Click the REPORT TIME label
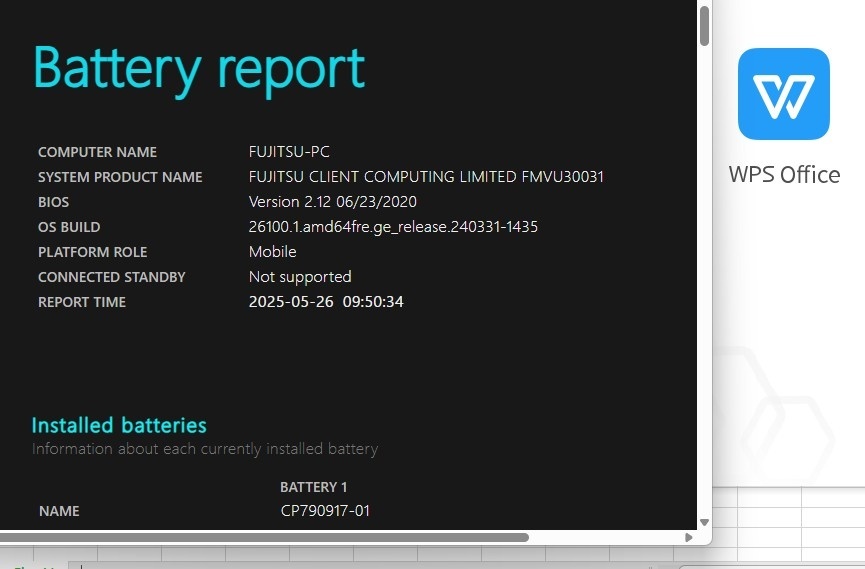The width and height of the screenshot is (865, 569). coord(82,302)
